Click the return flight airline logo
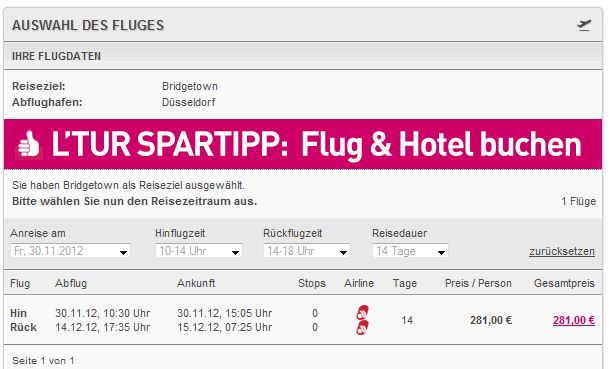The height and width of the screenshot is (369, 610). point(363,327)
